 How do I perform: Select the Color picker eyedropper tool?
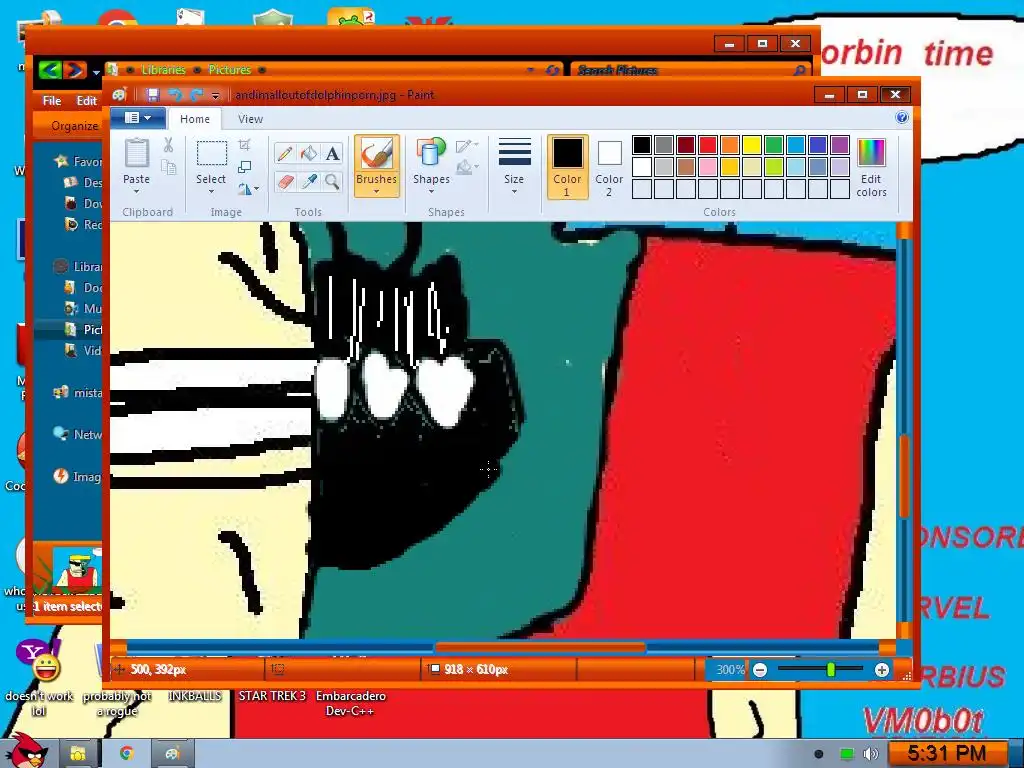308,181
